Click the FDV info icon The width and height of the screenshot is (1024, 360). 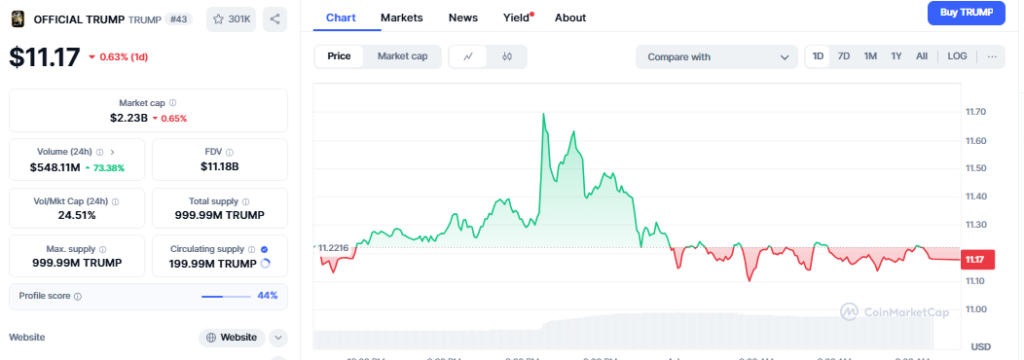(230, 152)
